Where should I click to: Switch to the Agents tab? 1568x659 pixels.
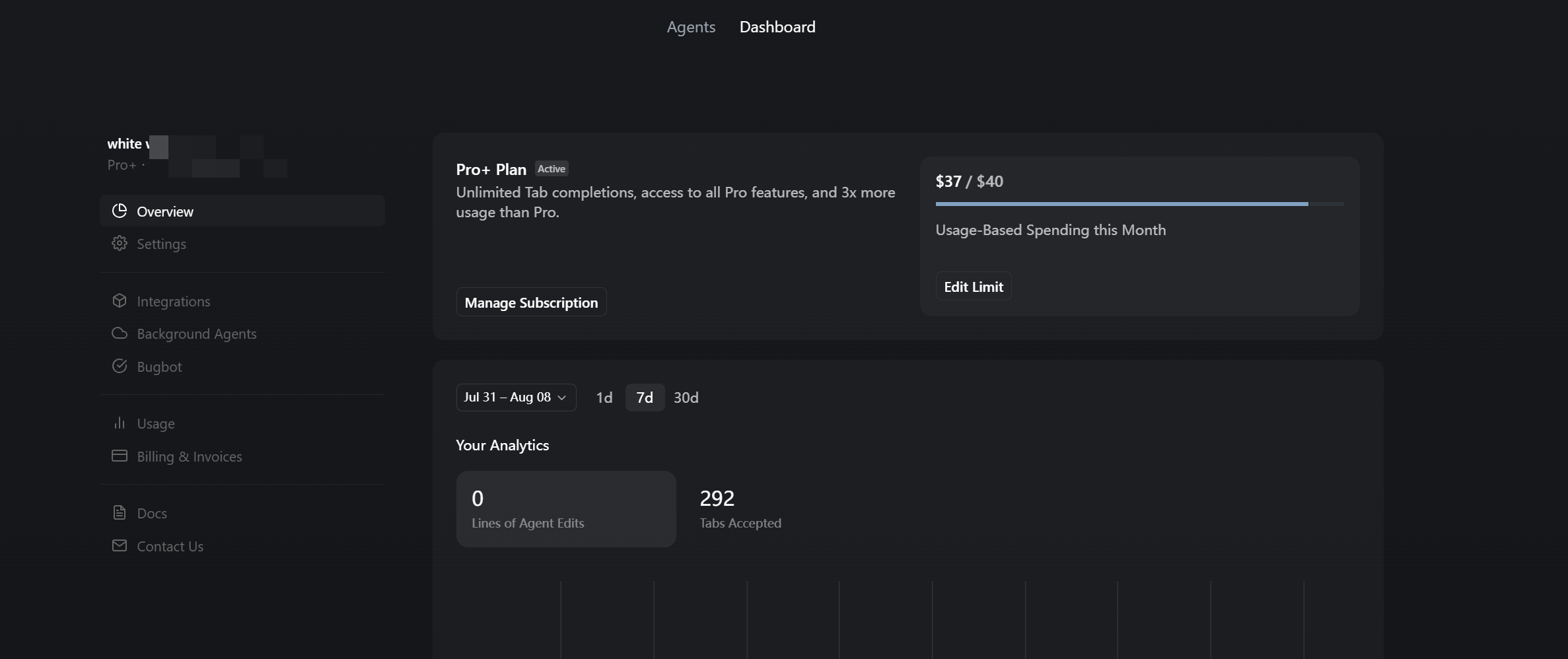point(691,27)
